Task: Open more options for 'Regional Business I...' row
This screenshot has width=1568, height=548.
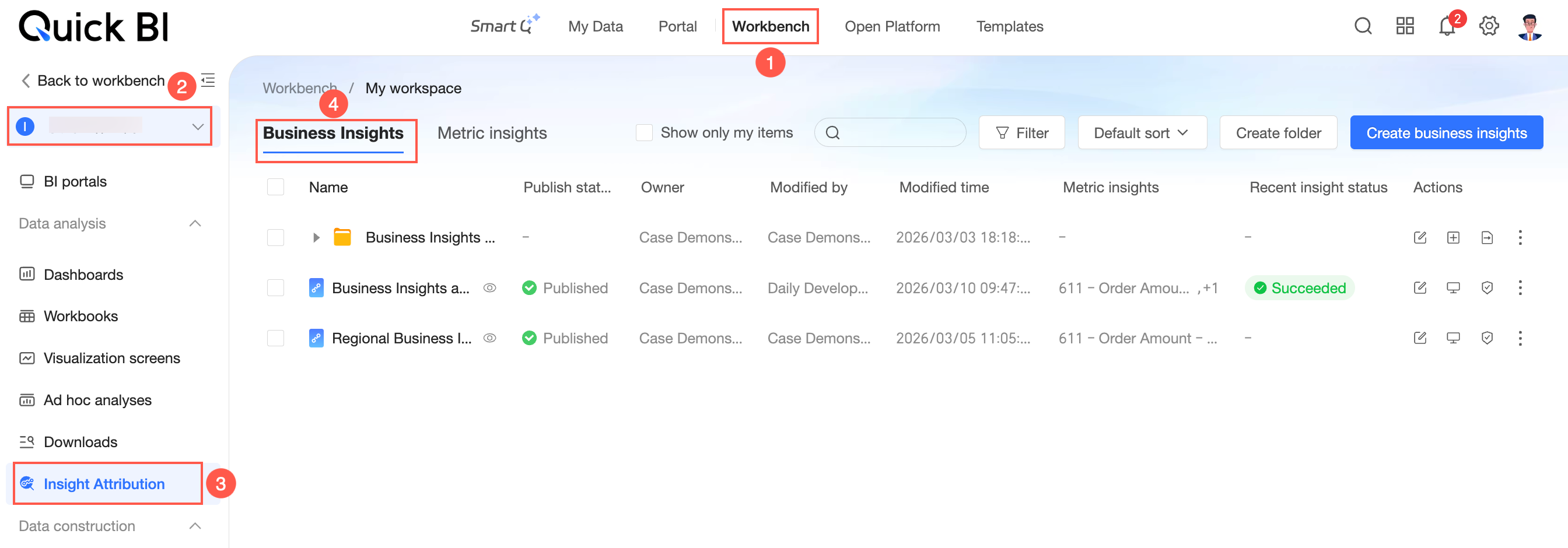Action: pyautogui.click(x=1521, y=338)
